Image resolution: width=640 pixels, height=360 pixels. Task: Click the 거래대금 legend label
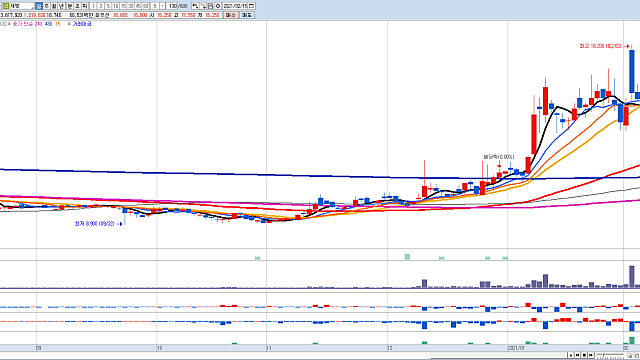tap(82, 24)
